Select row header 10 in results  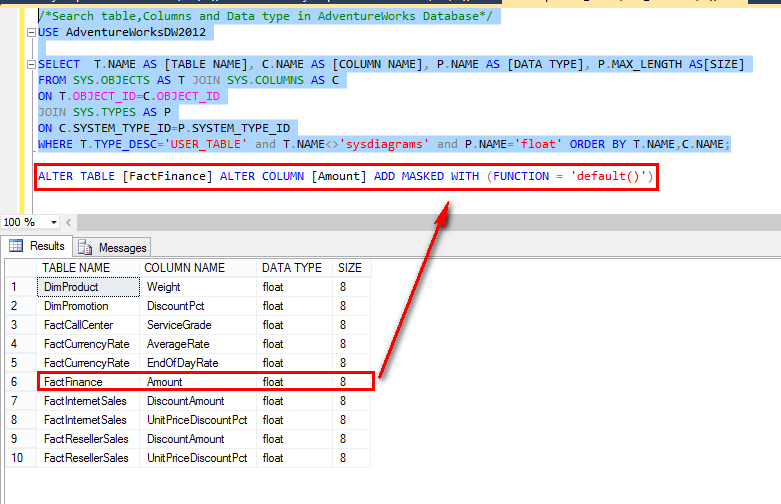(x=21, y=458)
